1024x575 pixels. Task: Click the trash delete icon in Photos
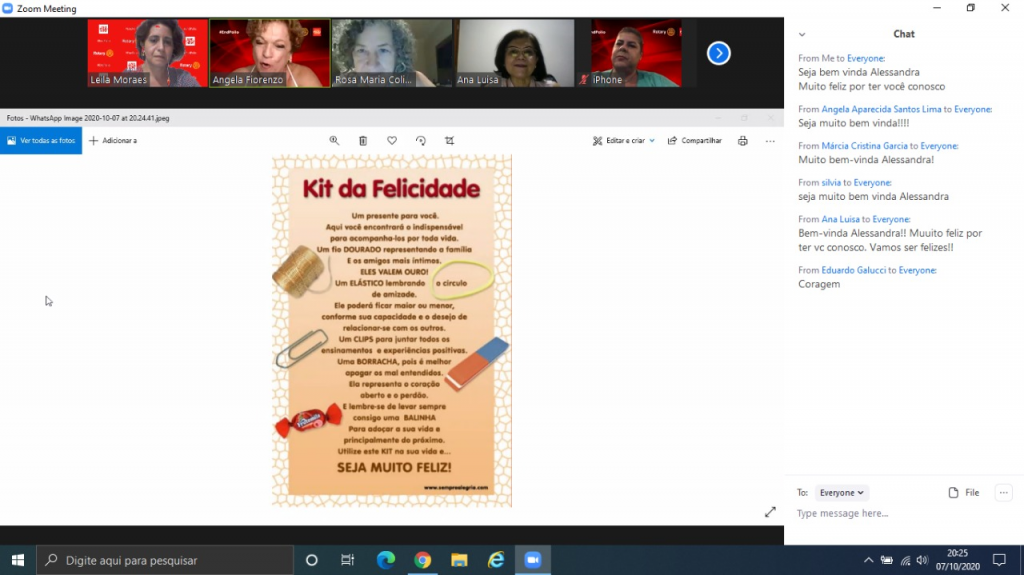363,141
